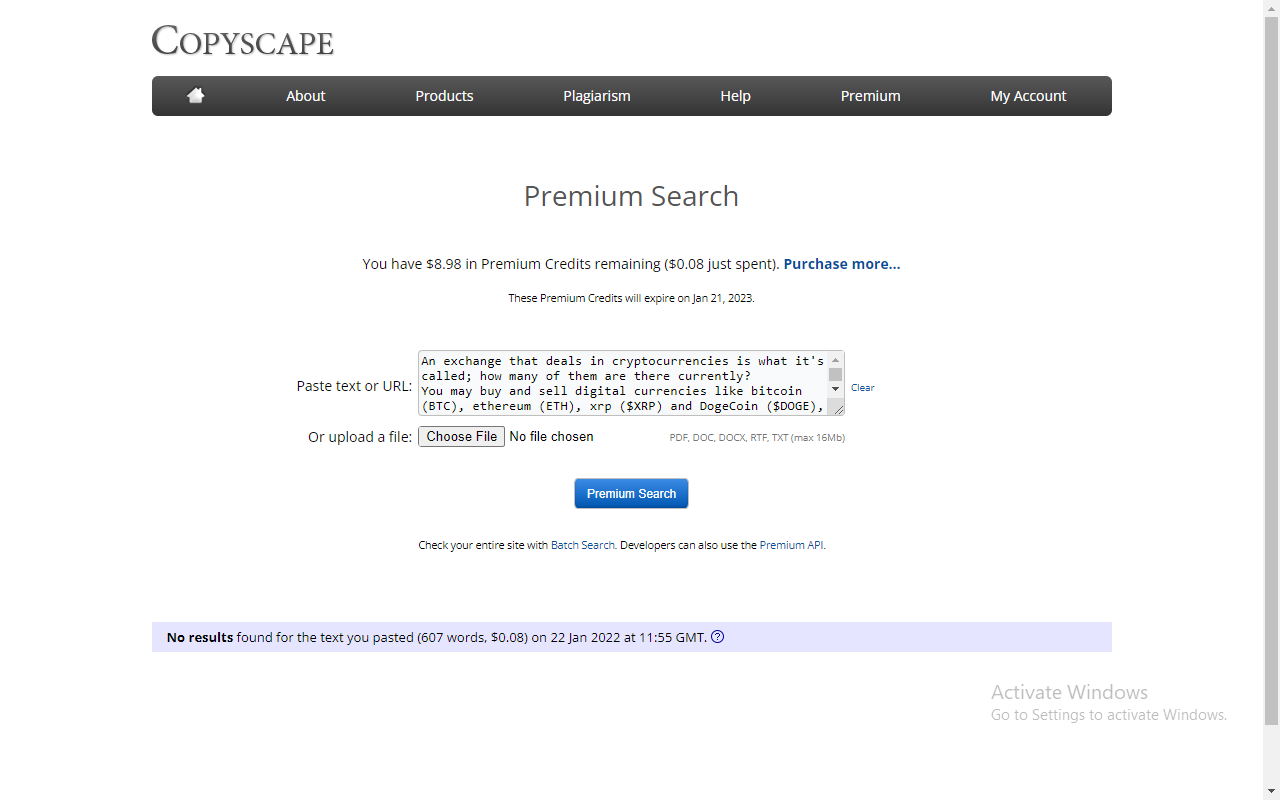Click the help question mark beside results
The height and width of the screenshot is (800, 1280).
717,637
